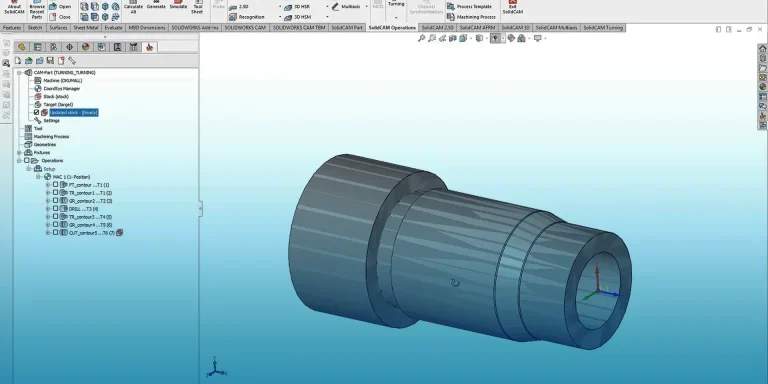The width and height of the screenshot is (768, 384).
Task: Open DisplayManager panel tab
Action: [x=85, y=47]
